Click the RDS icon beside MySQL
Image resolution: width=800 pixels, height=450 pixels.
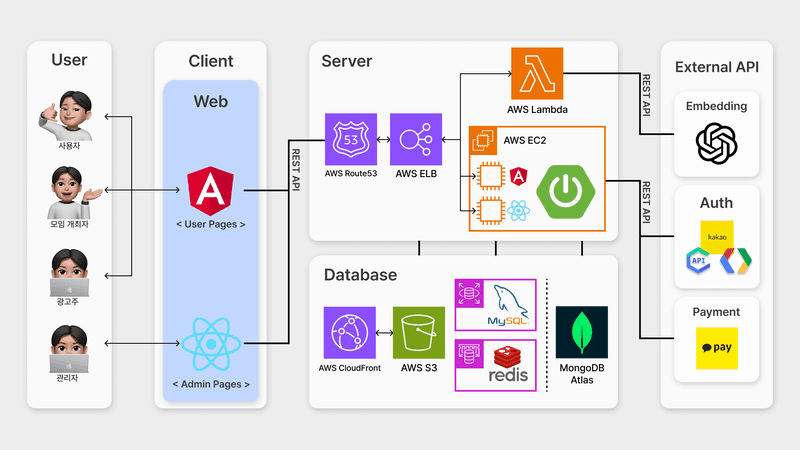[469, 294]
